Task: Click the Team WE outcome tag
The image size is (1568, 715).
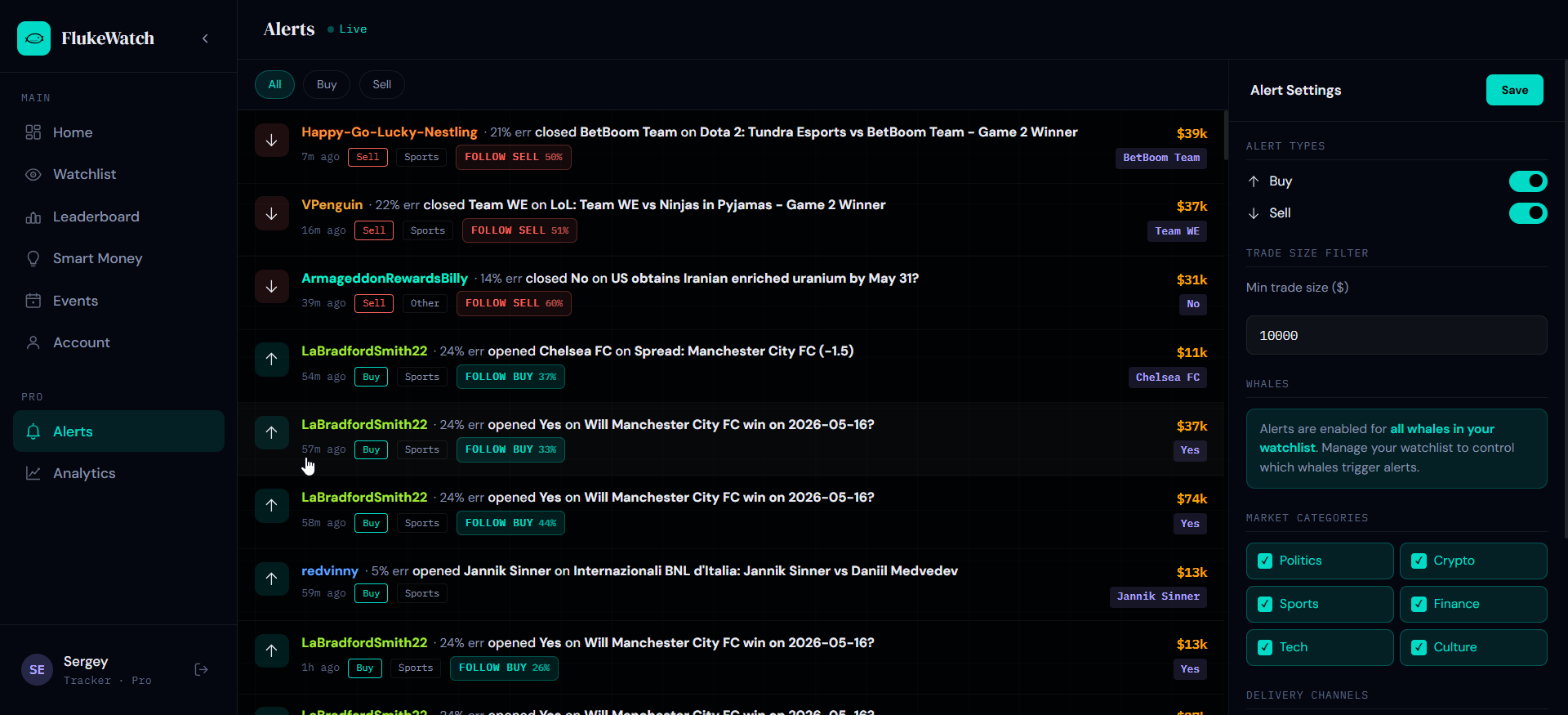Action: (x=1177, y=231)
